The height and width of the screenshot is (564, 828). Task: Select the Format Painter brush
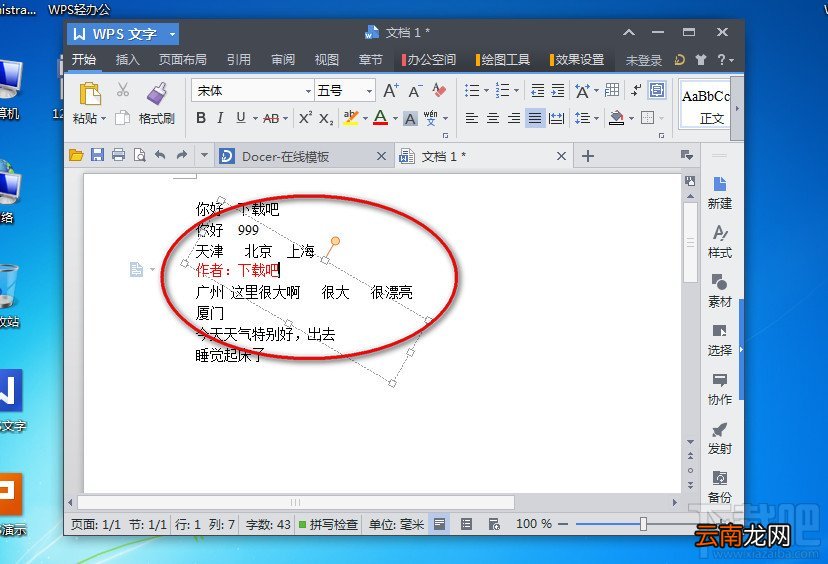tap(157, 93)
